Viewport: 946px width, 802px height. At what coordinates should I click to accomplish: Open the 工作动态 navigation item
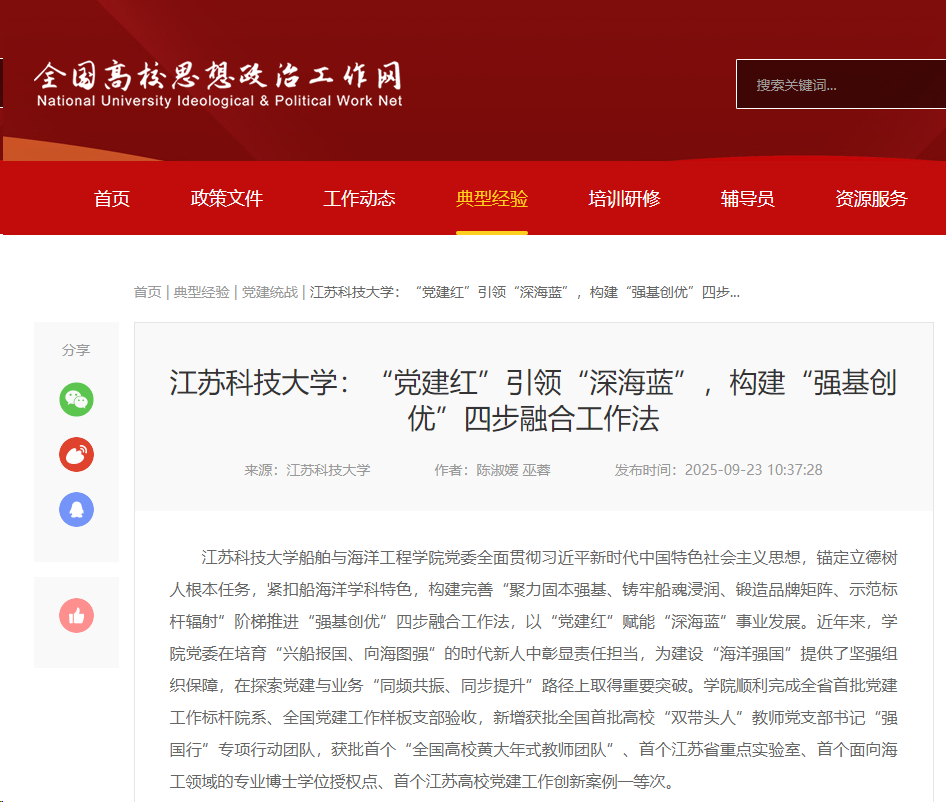point(359,198)
